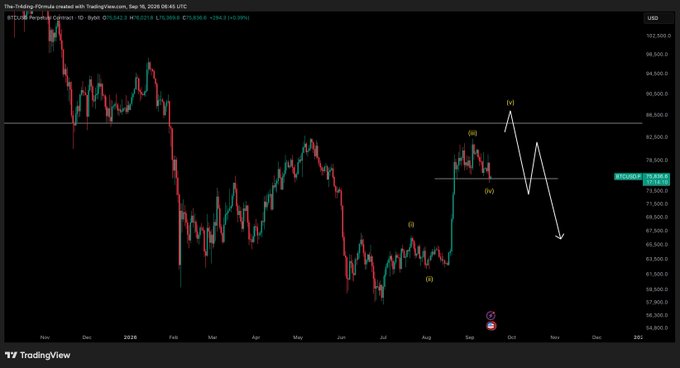This screenshot has height=368, width=680.
Task: Open the purple lightning event icon
Action: pos(490,316)
